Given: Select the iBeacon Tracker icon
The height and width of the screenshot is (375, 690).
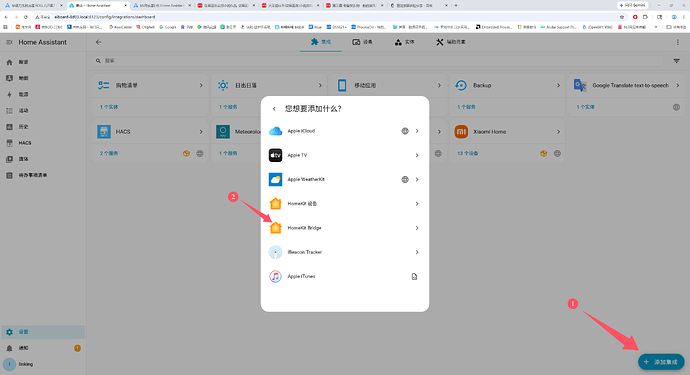Looking at the screenshot, I should point(275,252).
